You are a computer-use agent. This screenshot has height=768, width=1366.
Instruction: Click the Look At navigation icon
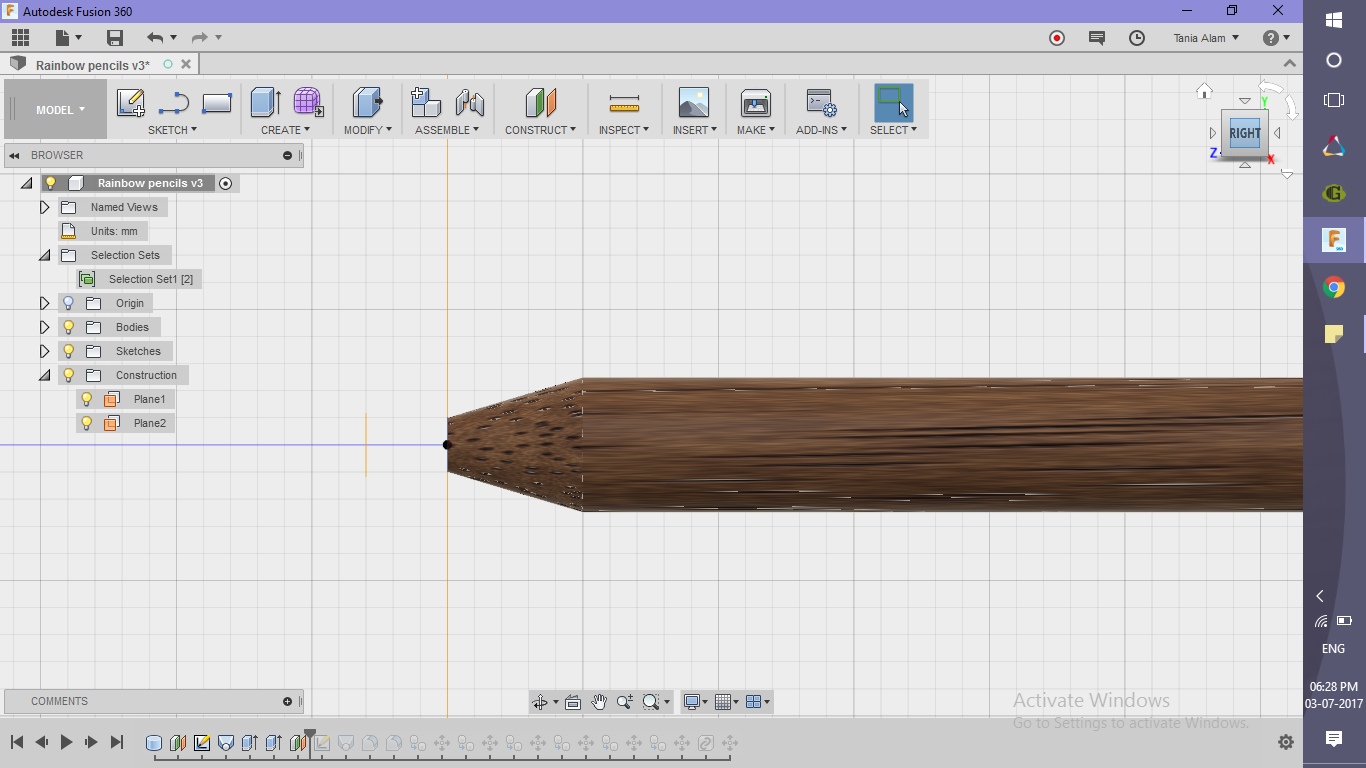click(573, 702)
